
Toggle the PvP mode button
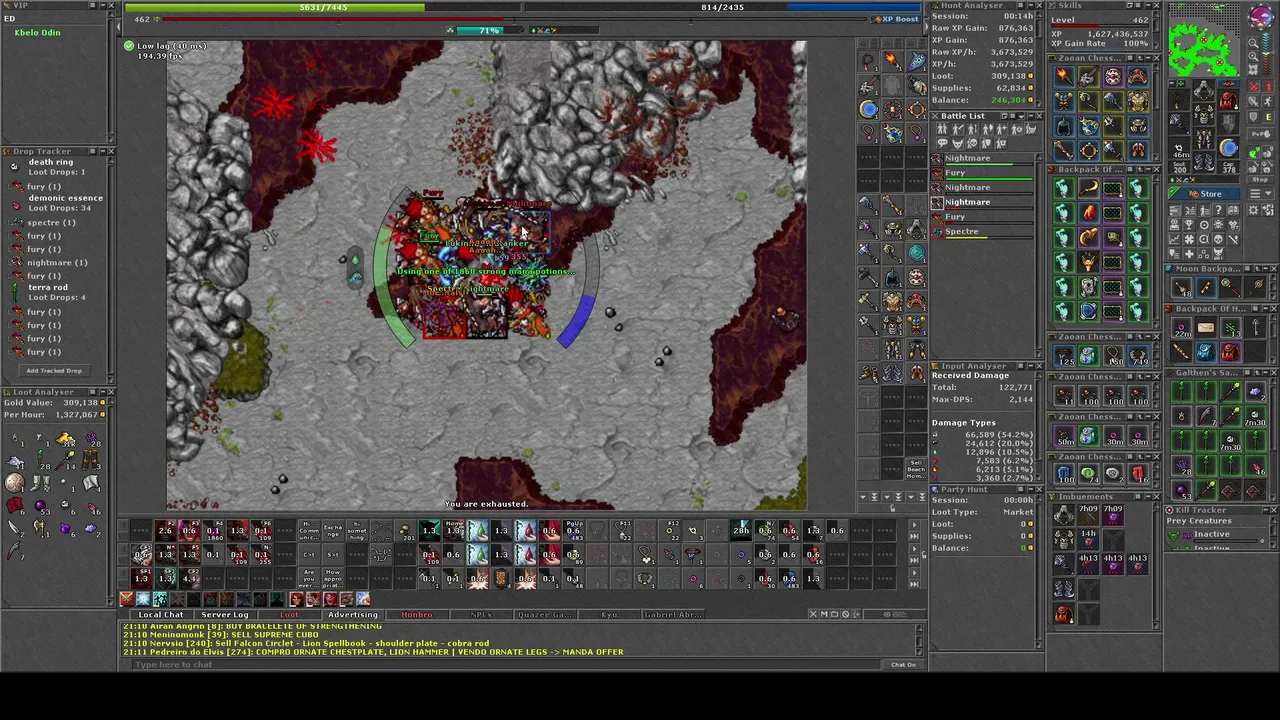1258,134
